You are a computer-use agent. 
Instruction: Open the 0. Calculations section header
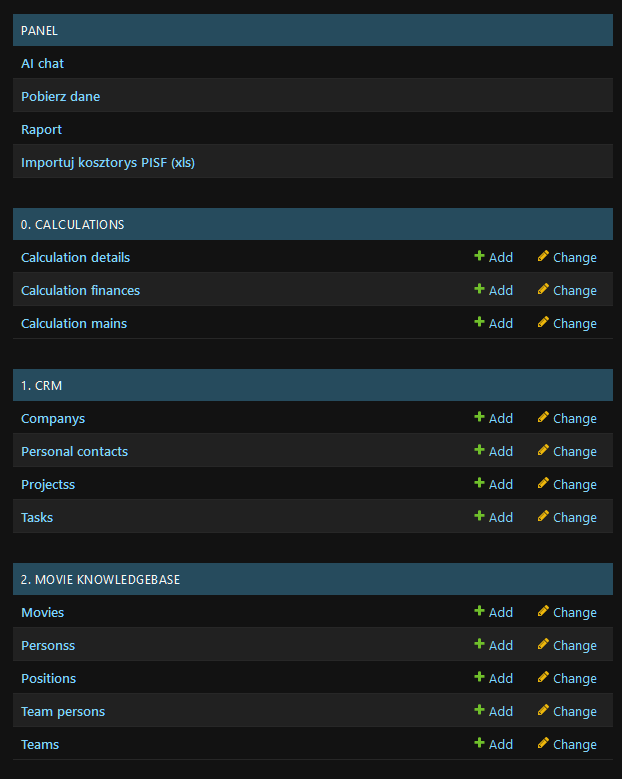pyautogui.click(x=73, y=225)
